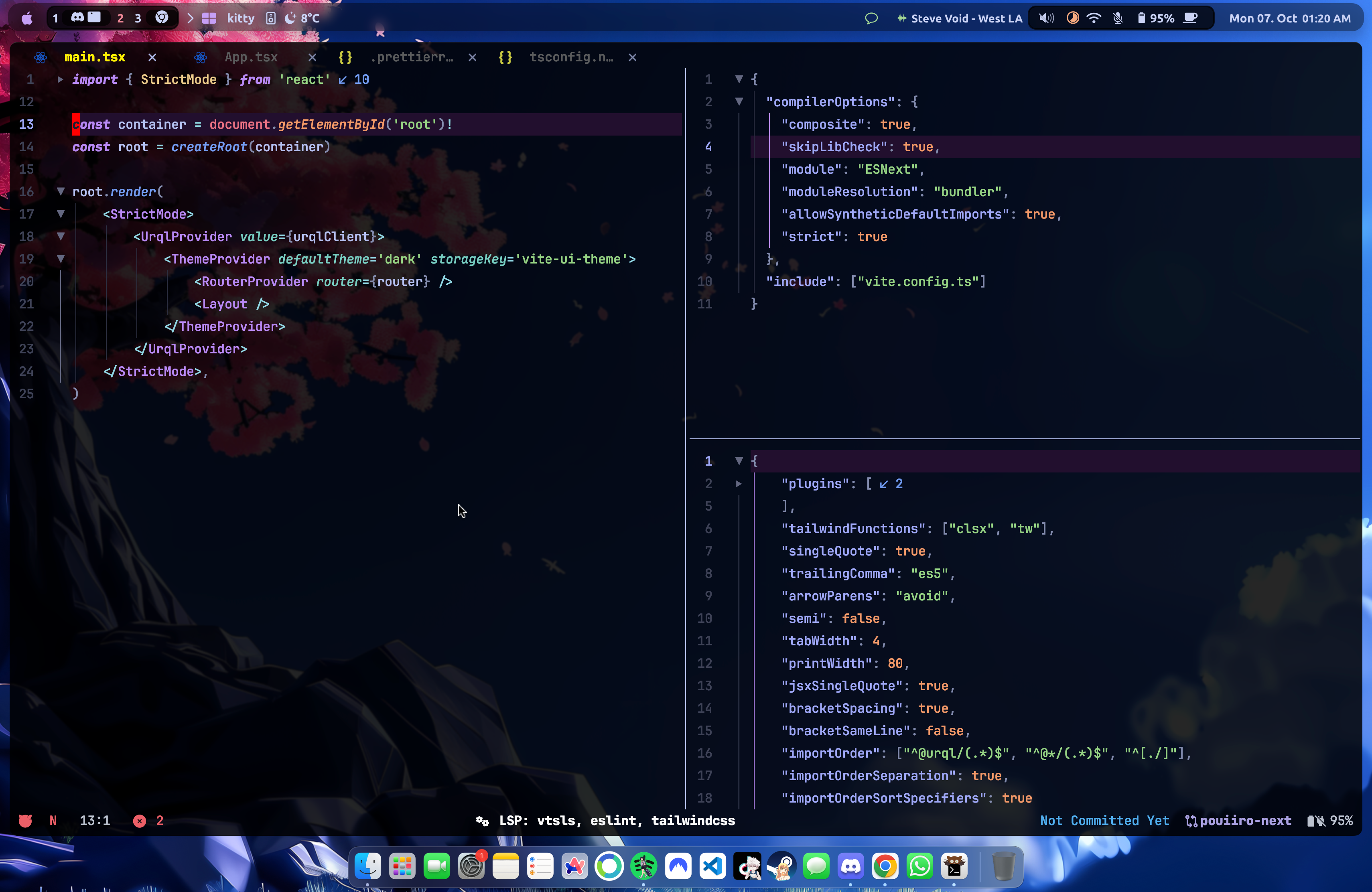1372x892 pixels.
Task: Collapse the root brace fold in .prettierrc pane
Action: (x=739, y=461)
